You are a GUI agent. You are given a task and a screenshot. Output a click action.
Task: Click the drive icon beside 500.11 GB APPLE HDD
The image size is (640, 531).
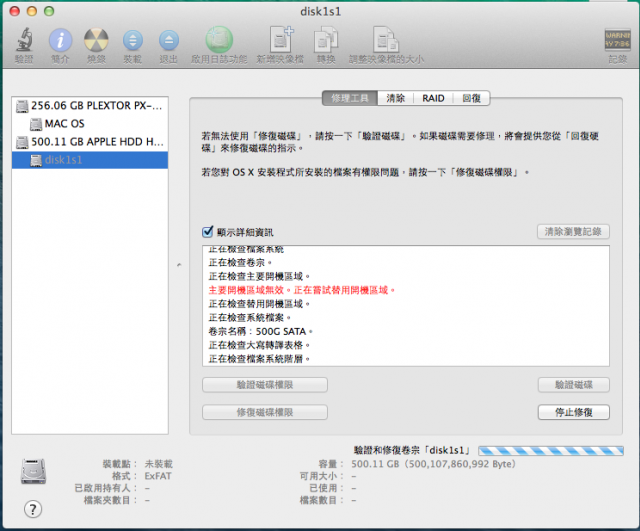[x=22, y=142]
